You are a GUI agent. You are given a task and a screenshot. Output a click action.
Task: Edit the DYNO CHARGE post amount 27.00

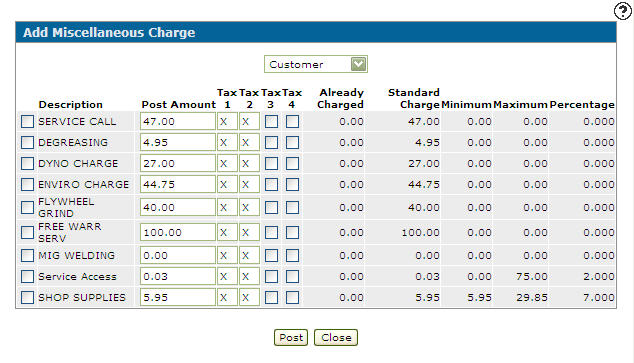coord(178,163)
